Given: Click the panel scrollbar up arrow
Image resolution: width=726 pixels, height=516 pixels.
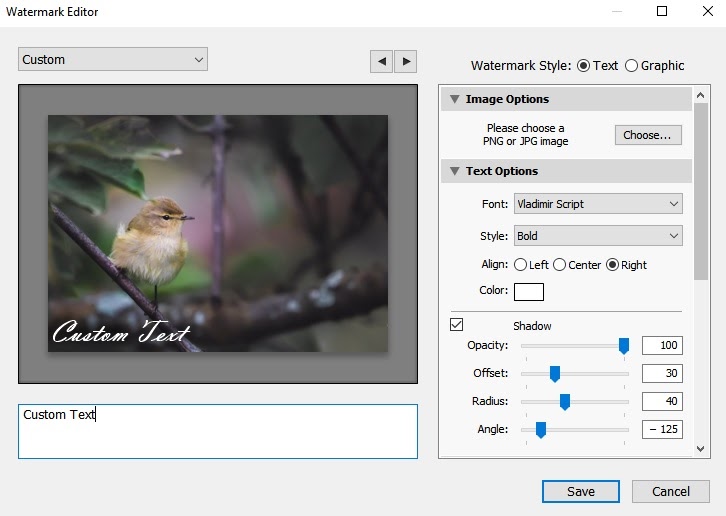Looking at the screenshot, I should click(701, 95).
